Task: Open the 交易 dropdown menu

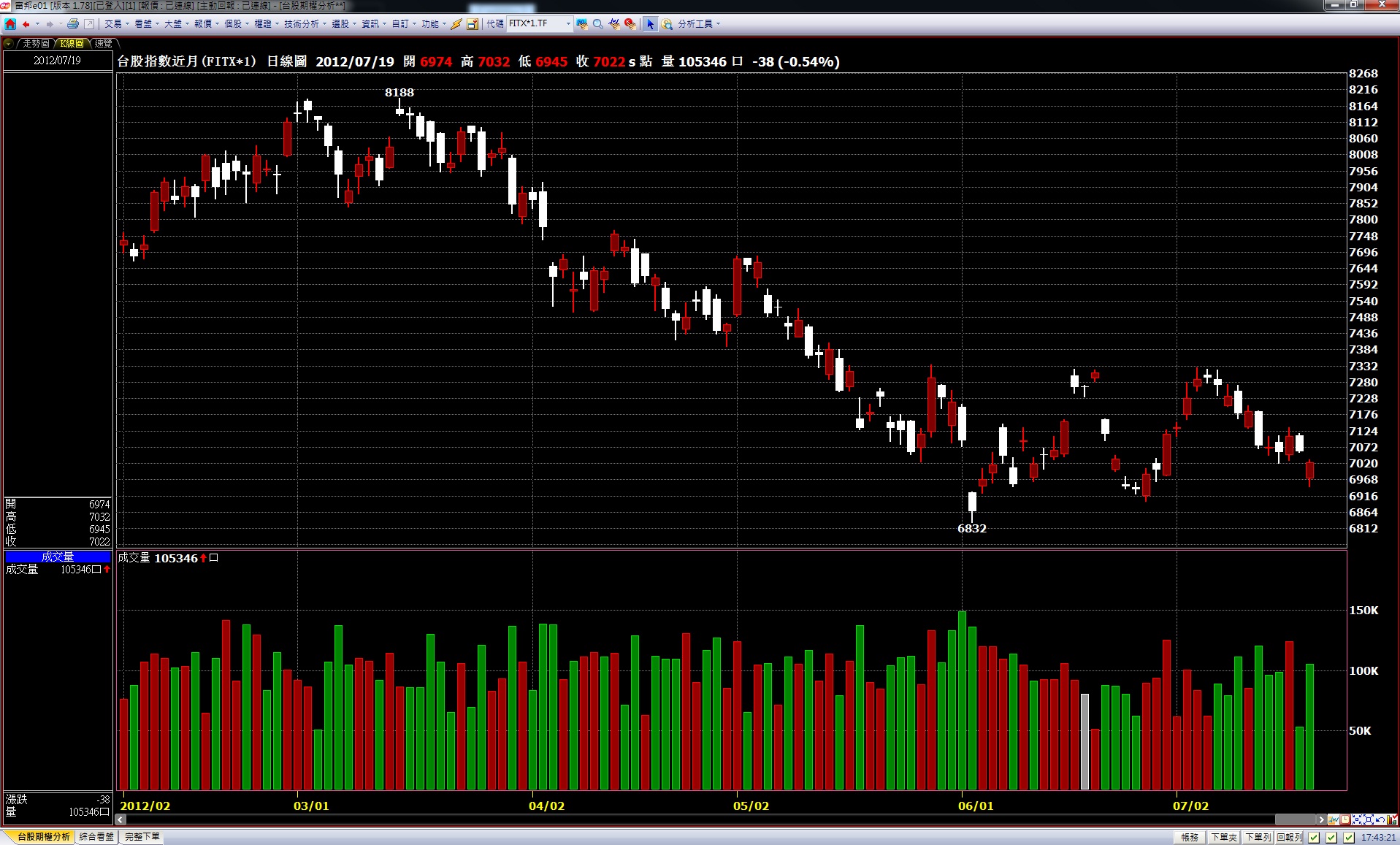Action: pyautogui.click(x=116, y=24)
